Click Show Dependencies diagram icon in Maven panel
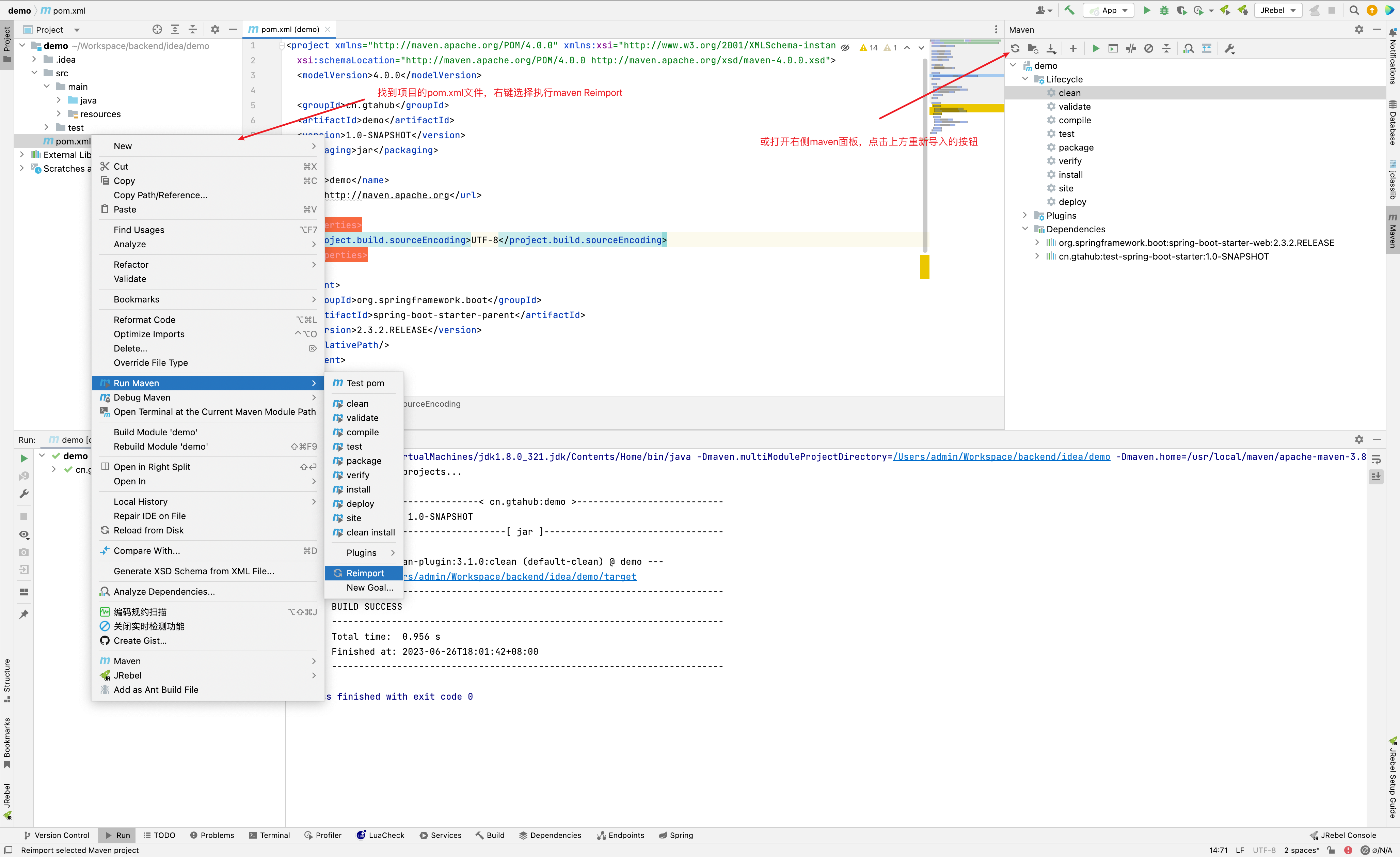The height and width of the screenshot is (857, 1400). click(x=1206, y=48)
